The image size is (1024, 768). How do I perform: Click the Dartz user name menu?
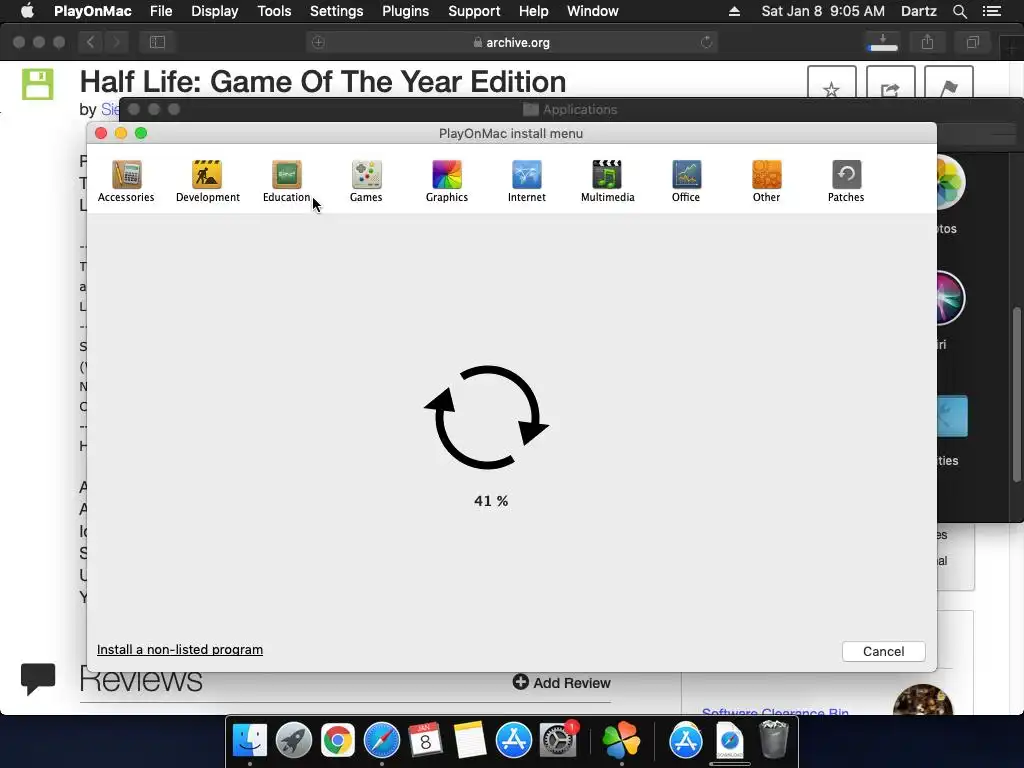pos(918,11)
